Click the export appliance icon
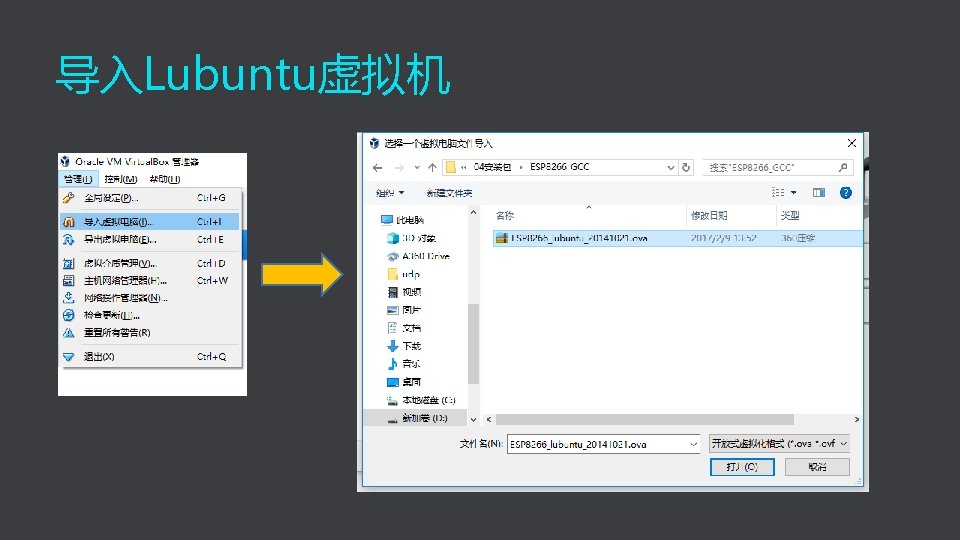960x540 pixels. click(x=69, y=239)
